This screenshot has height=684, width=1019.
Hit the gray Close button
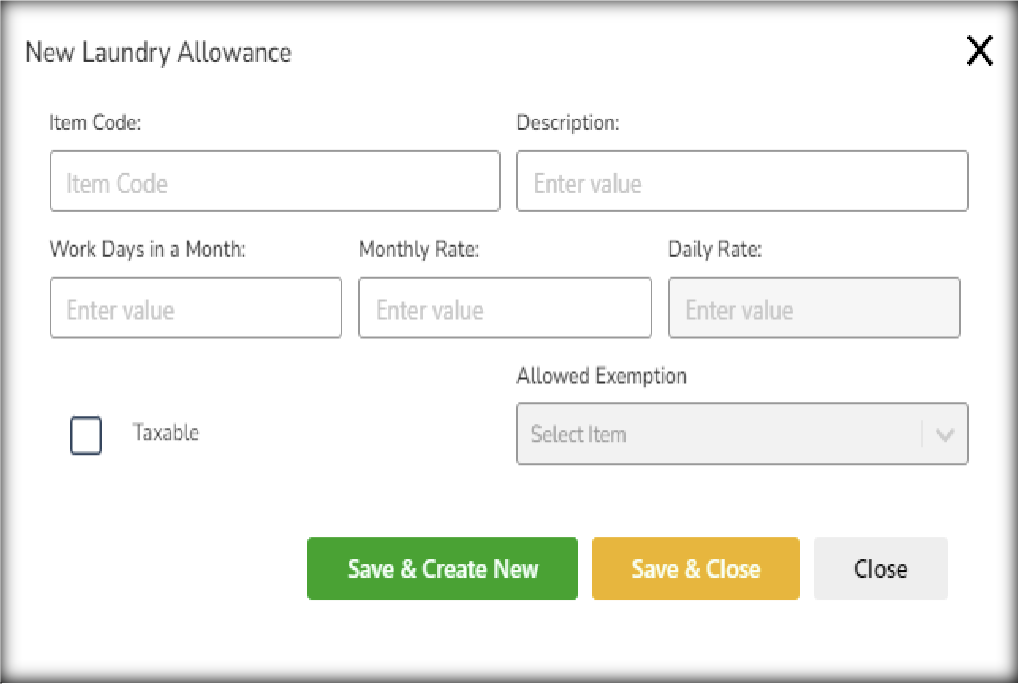(x=880, y=569)
